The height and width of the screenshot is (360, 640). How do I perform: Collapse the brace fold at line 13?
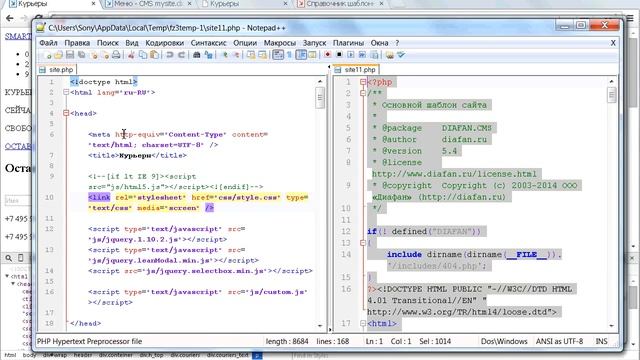point(363,243)
